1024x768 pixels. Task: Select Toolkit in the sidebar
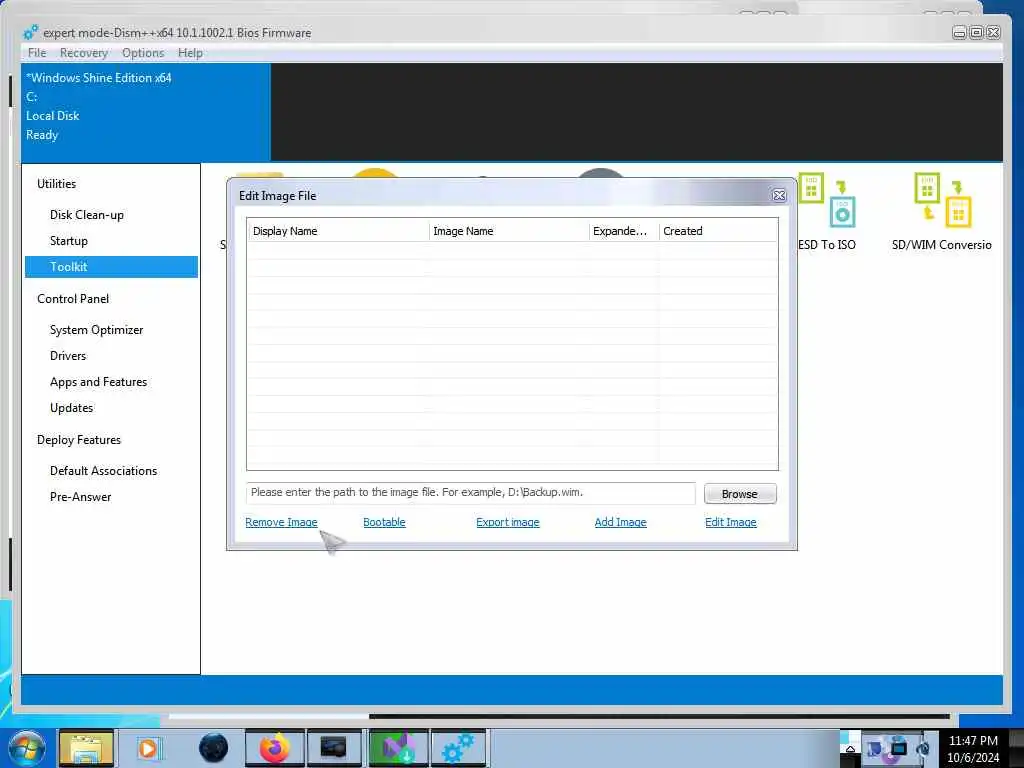pyautogui.click(x=111, y=266)
